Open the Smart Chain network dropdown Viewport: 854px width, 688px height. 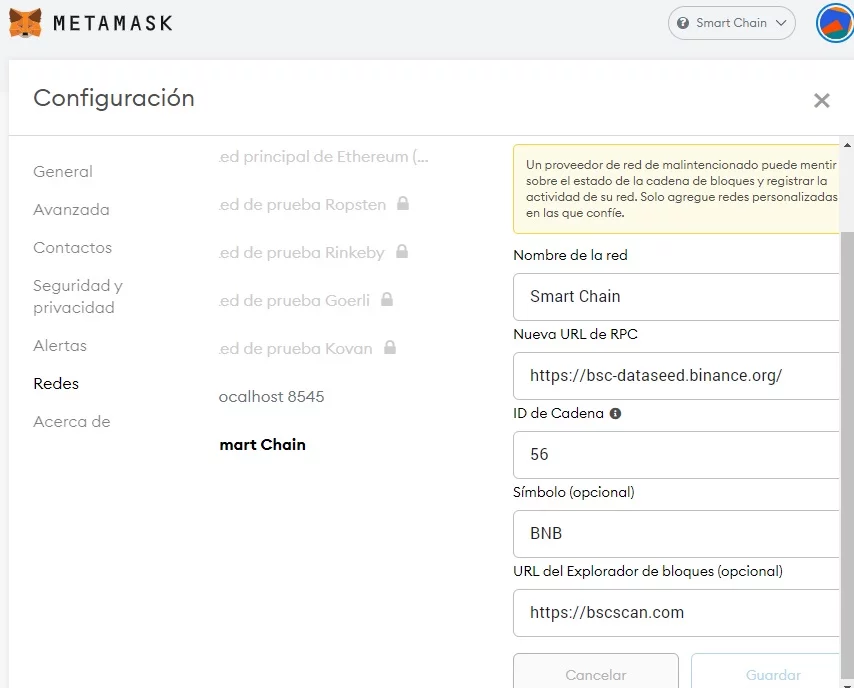click(x=731, y=23)
